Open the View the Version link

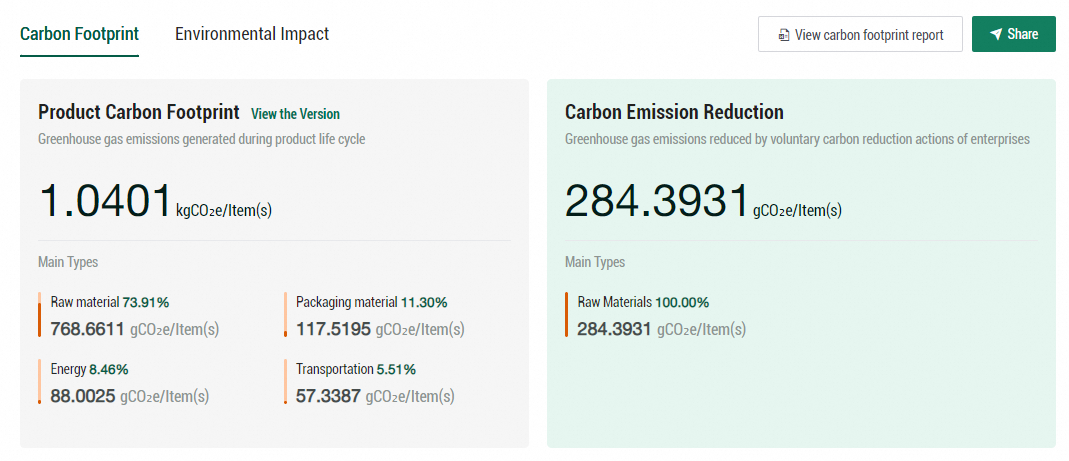(295, 114)
